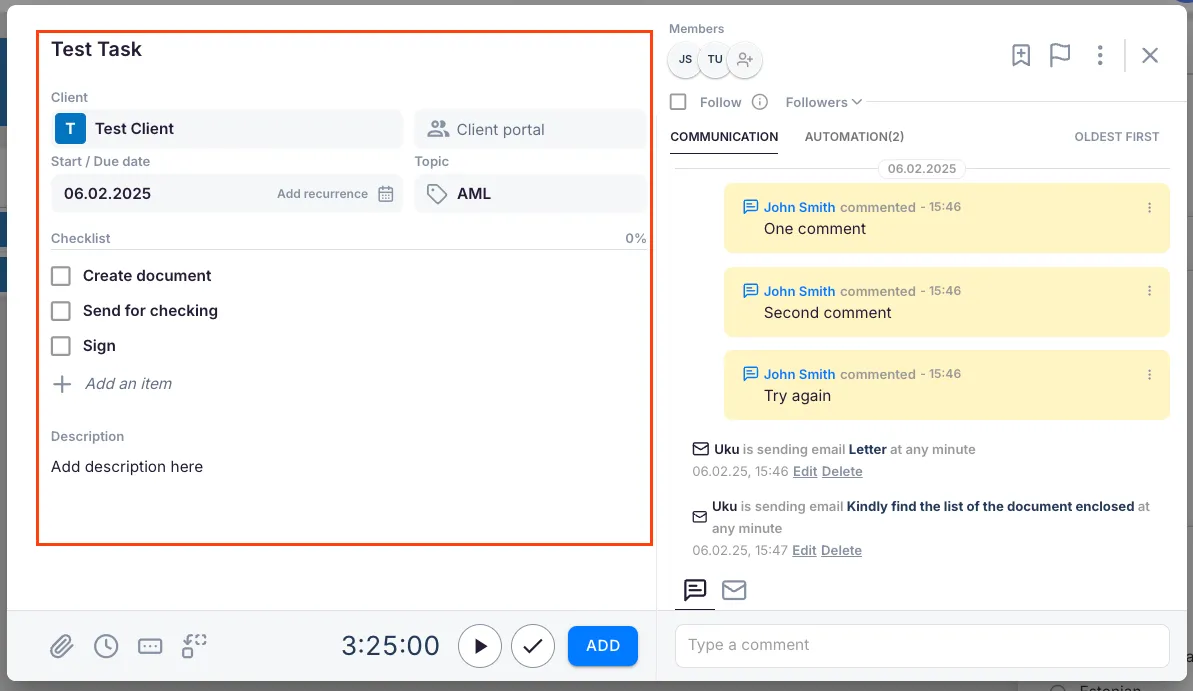The width and height of the screenshot is (1193, 691).
Task: Enable the Follow checkbox
Action: pos(678,102)
